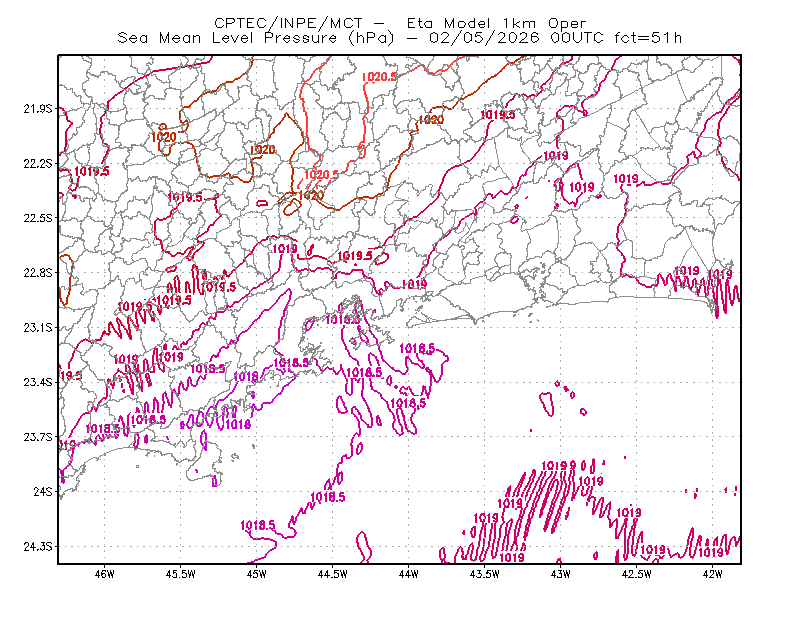Select the 44W longitude axis label
This screenshot has height=618, width=800.
point(409,574)
